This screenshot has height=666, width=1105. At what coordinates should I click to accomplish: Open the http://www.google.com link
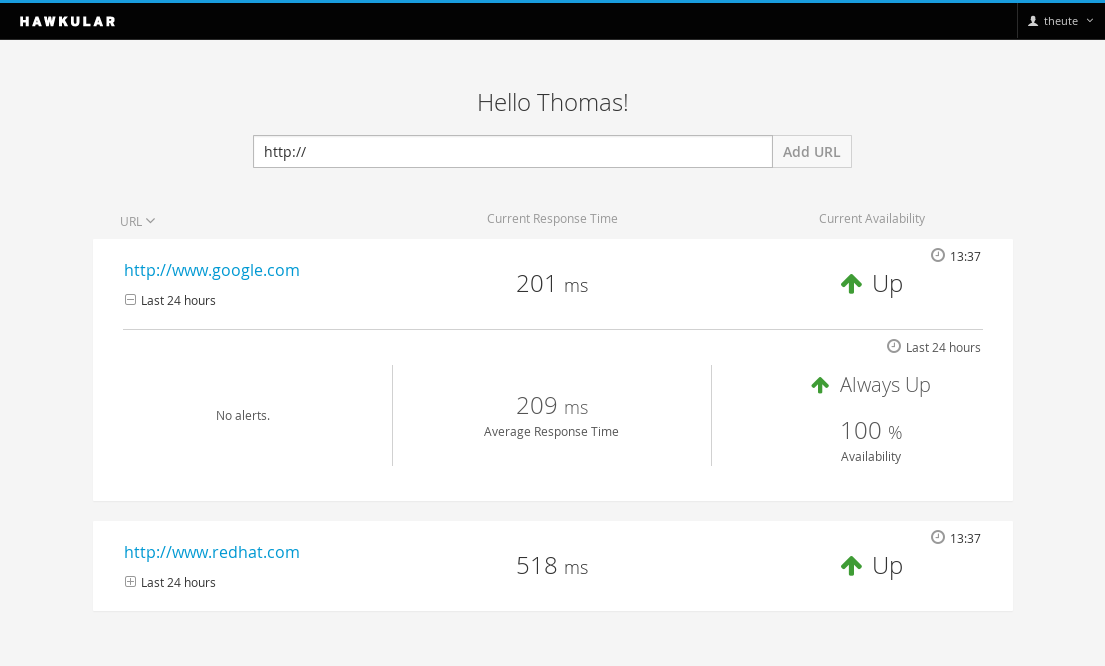coord(211,270)
